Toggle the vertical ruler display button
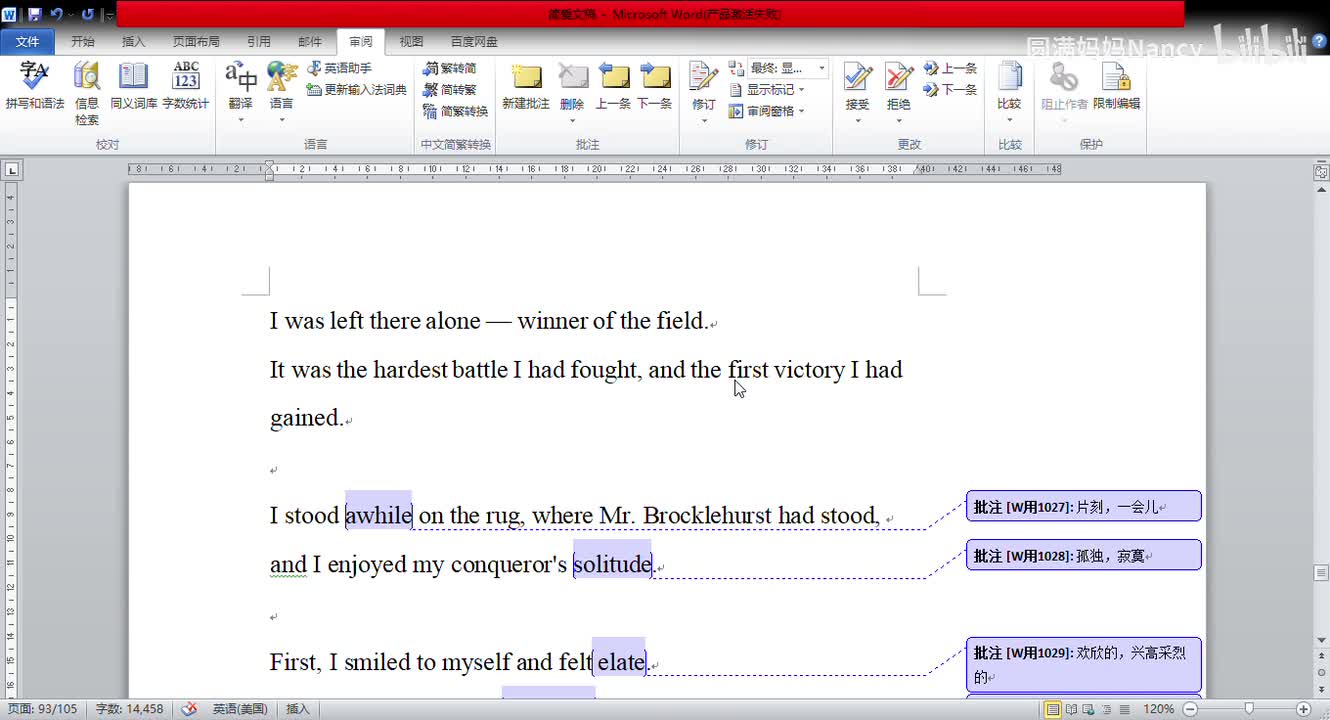The image size is (1330, 720). pos(1321,172)
